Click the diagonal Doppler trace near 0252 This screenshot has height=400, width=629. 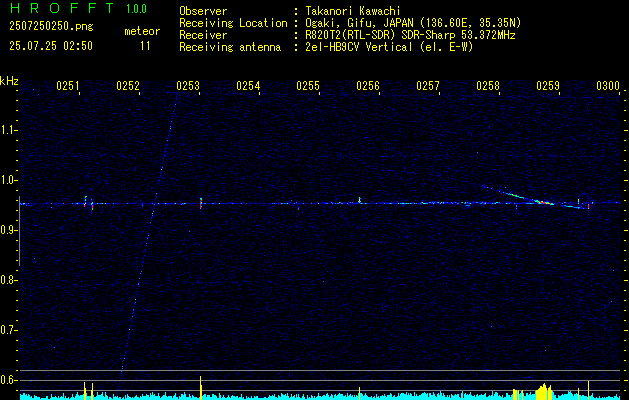pyautogui.click(x=148, y=241)
